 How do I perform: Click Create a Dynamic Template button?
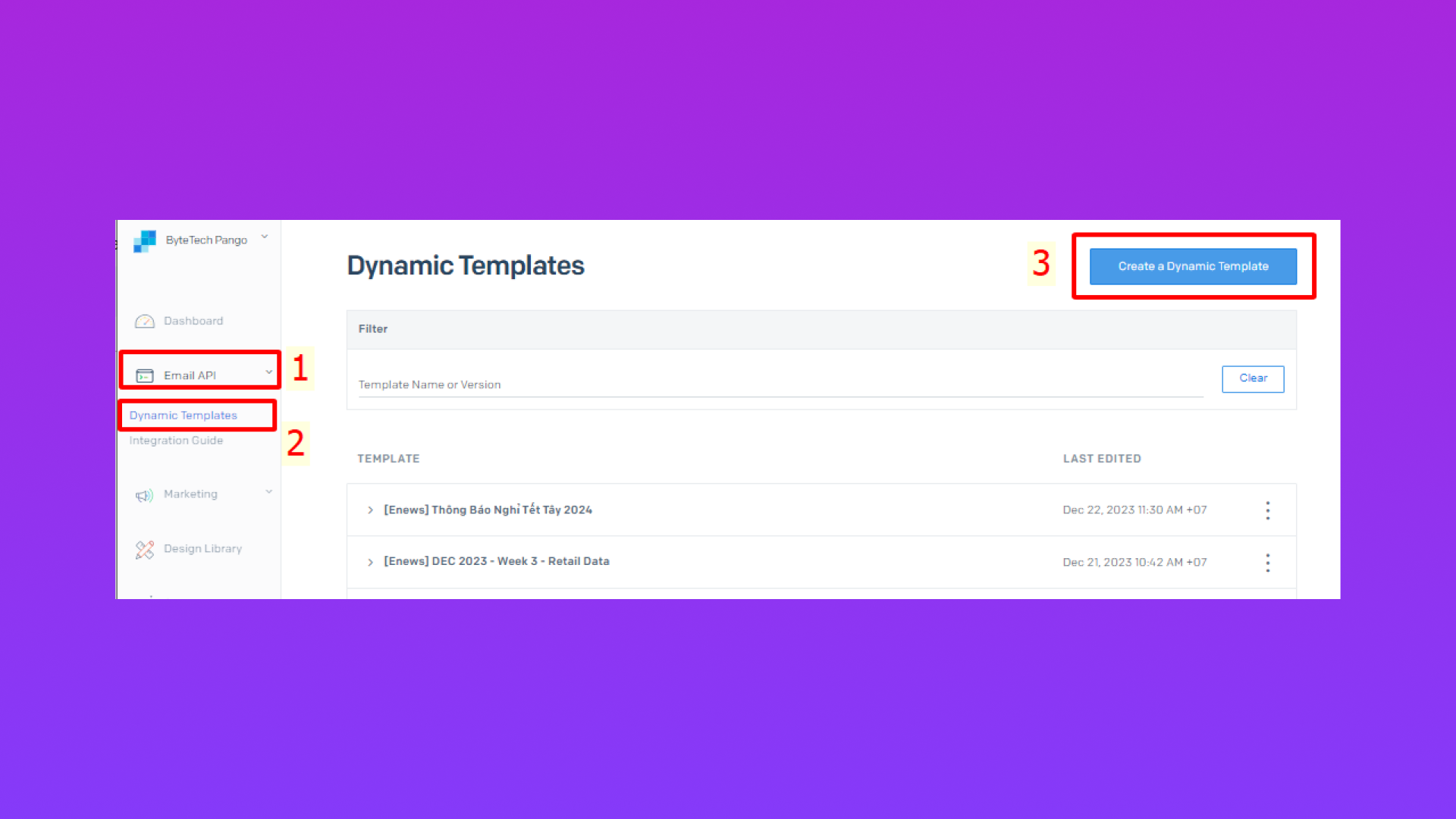[1193, 266]
